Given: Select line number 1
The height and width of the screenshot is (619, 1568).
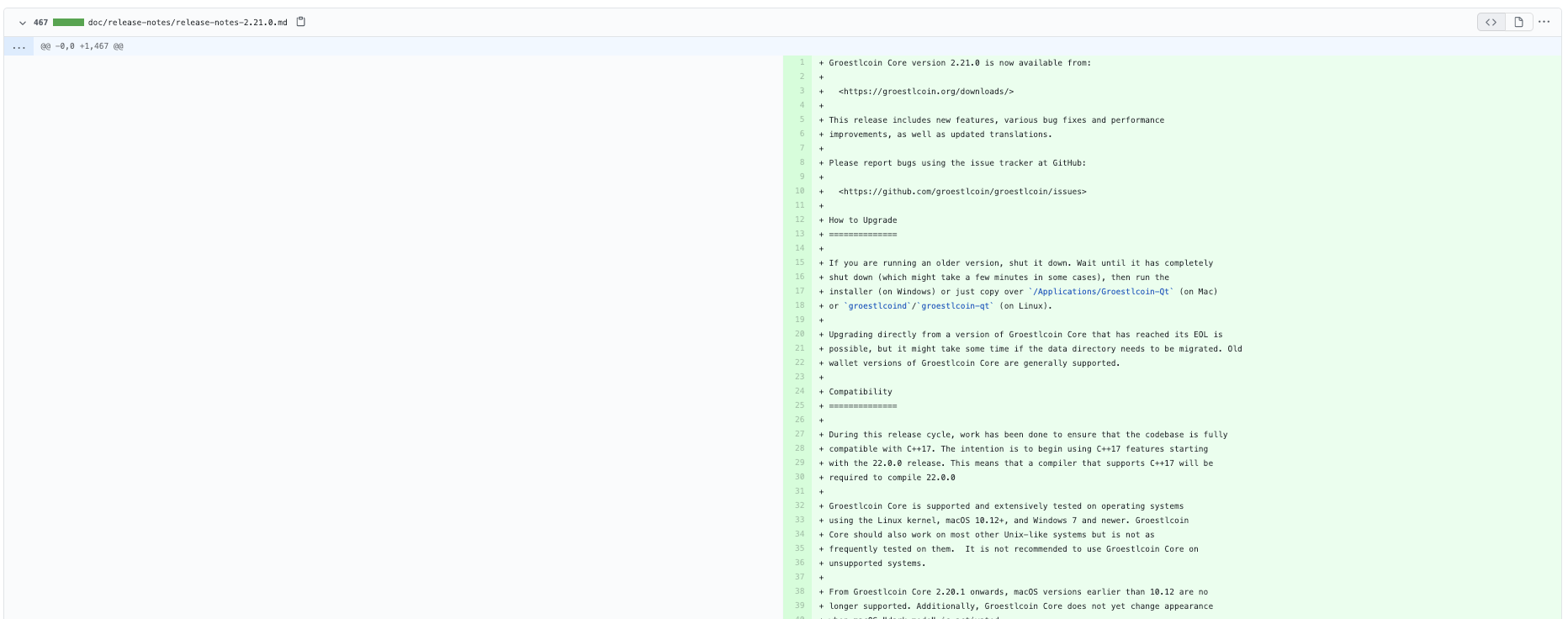Looking at the screenshot, I should point(797,62).
